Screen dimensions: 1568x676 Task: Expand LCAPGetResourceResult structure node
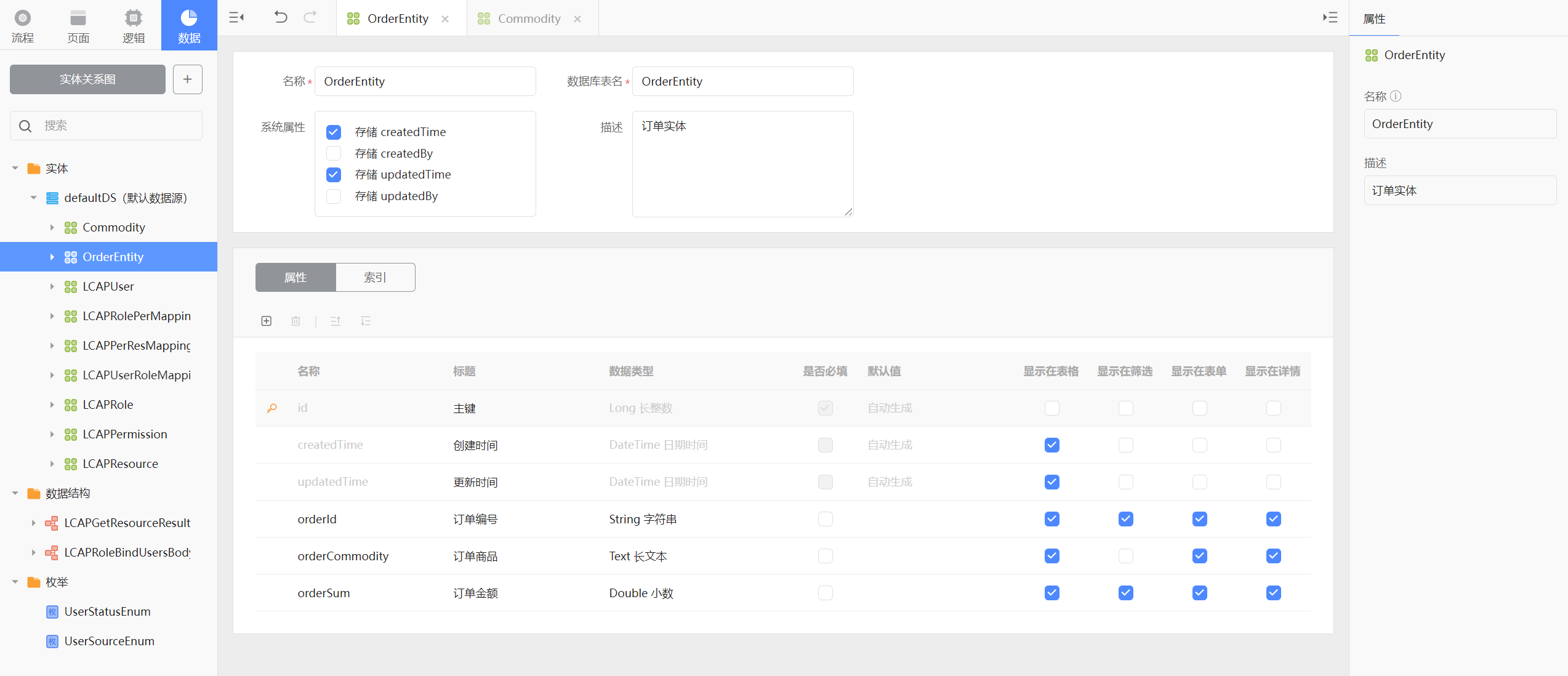(34, 523)
